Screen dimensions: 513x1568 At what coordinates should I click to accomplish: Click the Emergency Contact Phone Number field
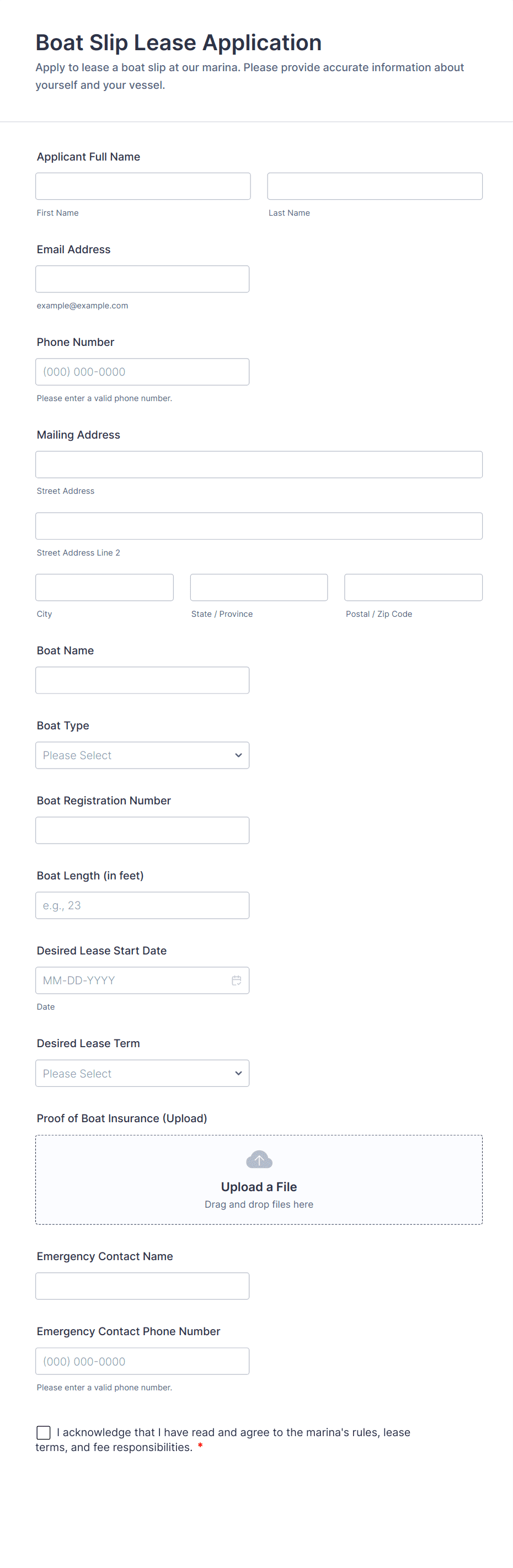pyautogui.click(x=142, y=1361)
